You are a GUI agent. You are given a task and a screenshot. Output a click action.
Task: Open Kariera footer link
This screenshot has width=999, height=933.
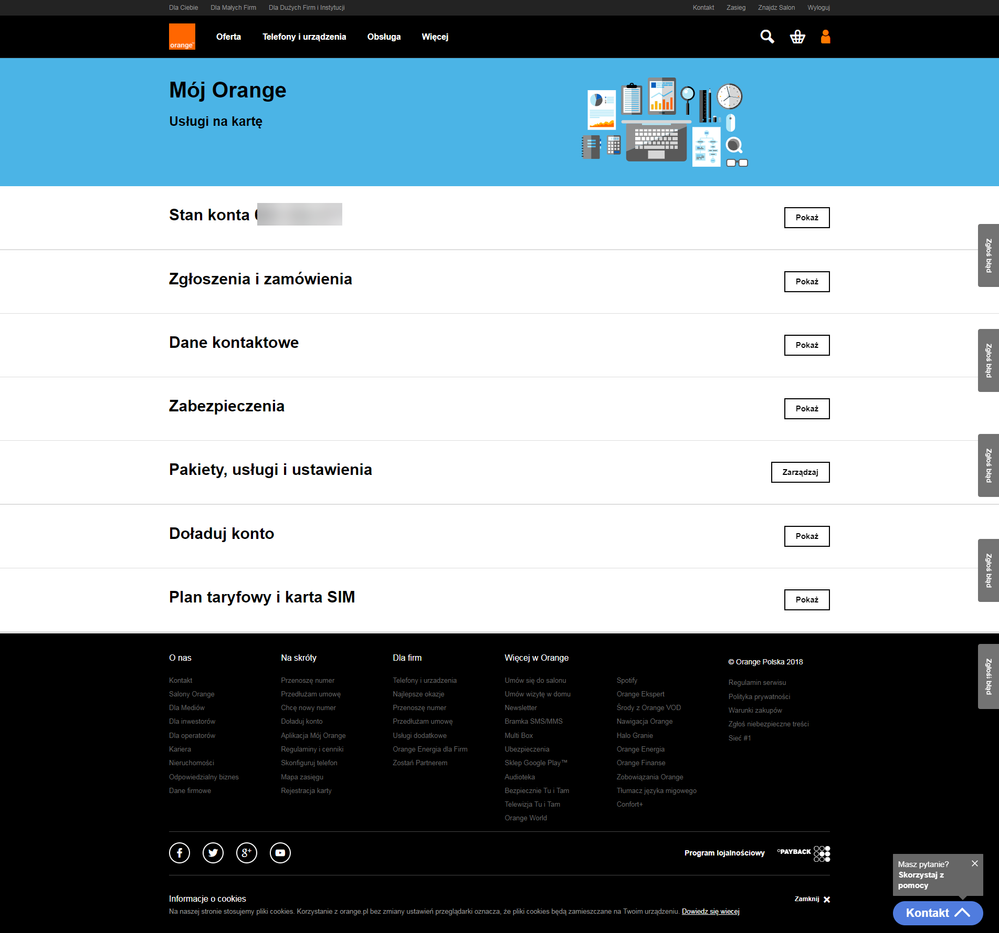click(180, 749)
